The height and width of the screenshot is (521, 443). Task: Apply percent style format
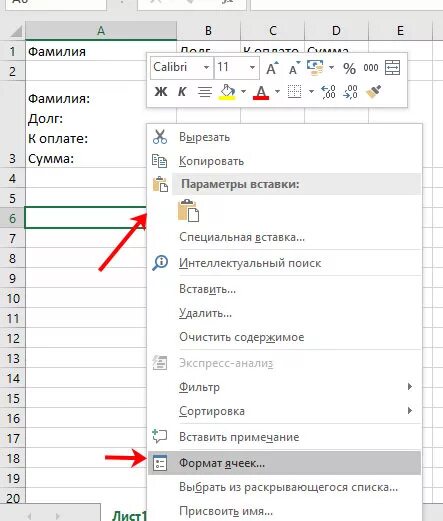(349, 68)
